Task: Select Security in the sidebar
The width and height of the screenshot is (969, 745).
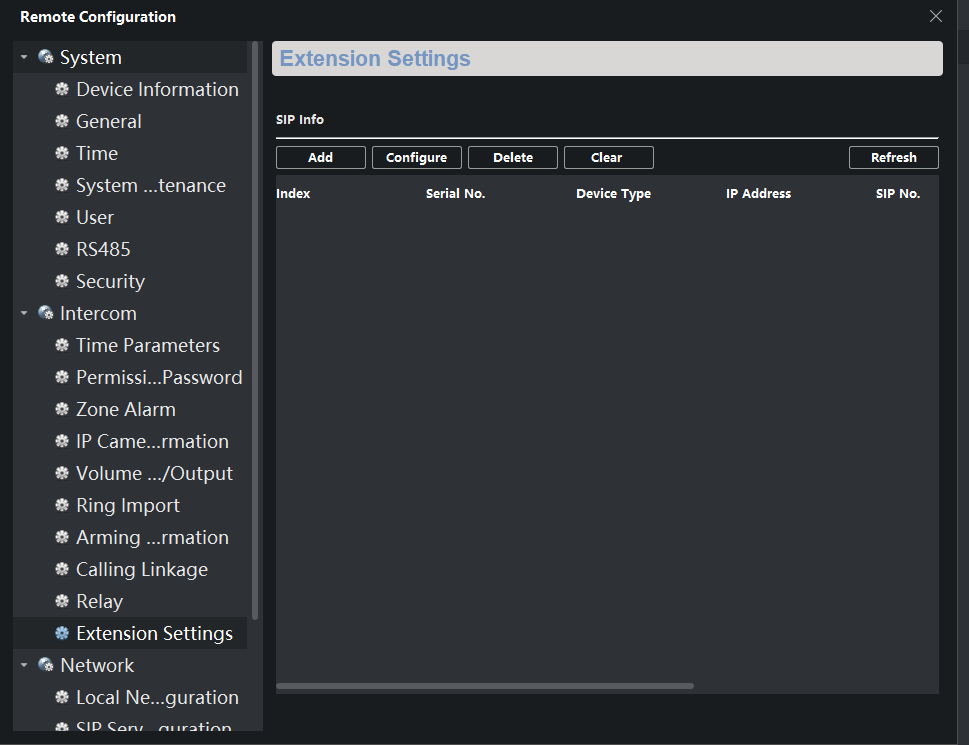Action: 110,282
